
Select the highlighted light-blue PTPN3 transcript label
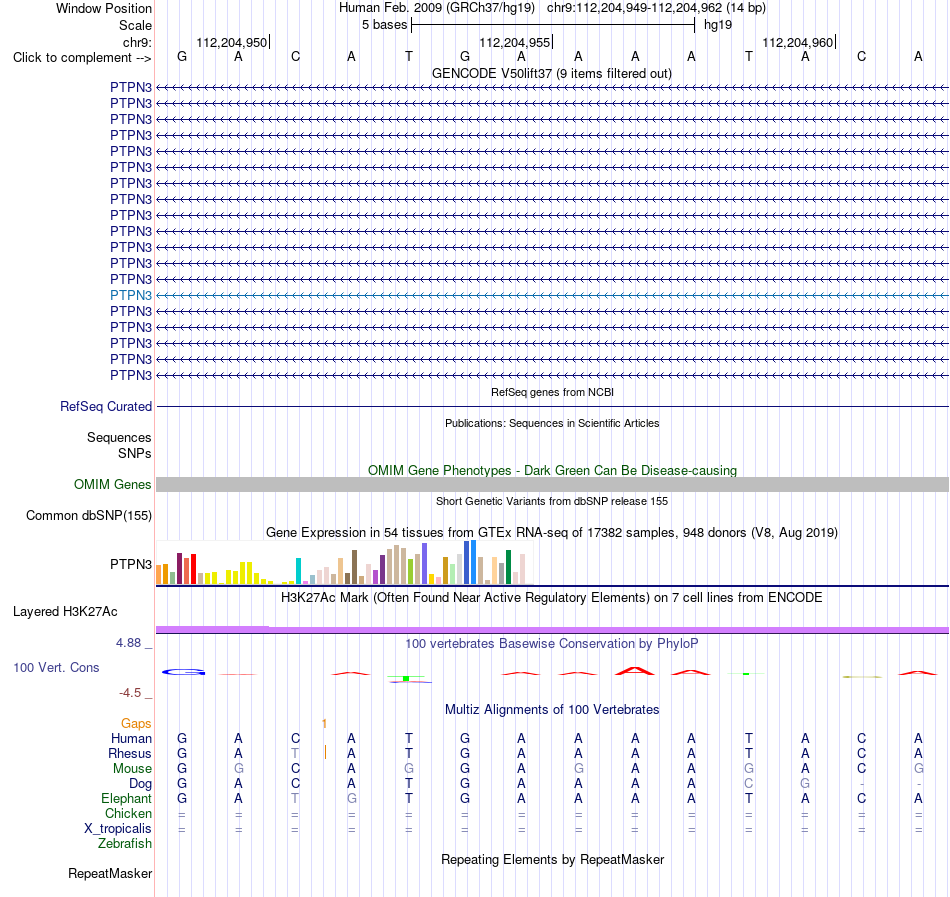pos(131,295)
